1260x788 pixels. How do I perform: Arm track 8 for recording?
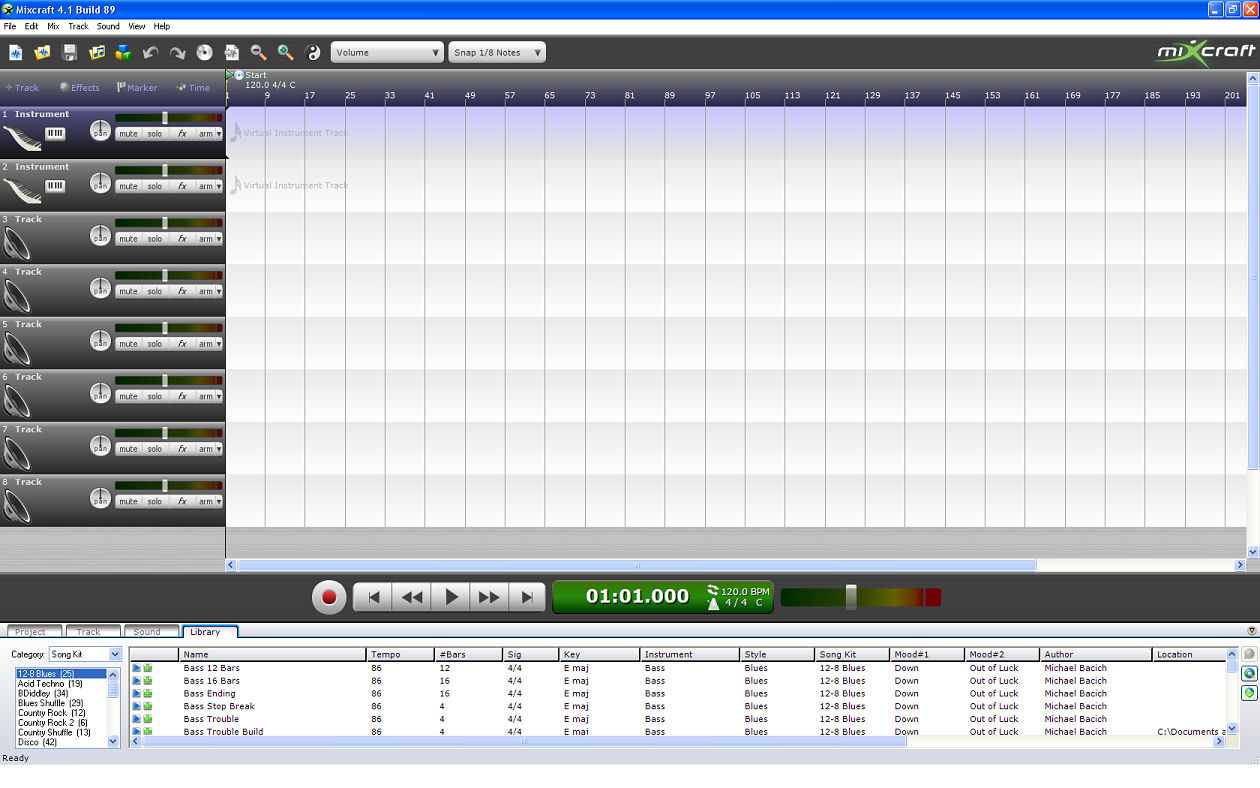click(x=205, y=502)
